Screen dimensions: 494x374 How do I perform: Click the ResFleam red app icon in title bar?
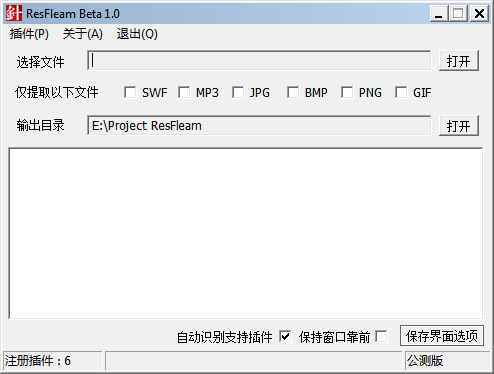pos(14,13)
